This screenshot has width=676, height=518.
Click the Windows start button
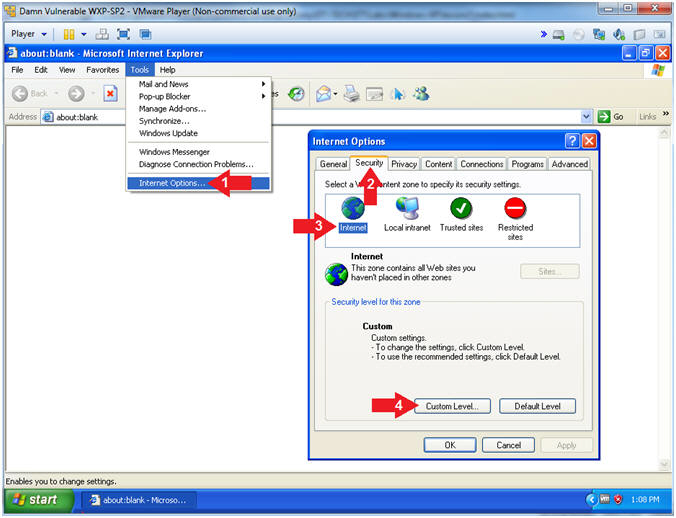point(39,499)
